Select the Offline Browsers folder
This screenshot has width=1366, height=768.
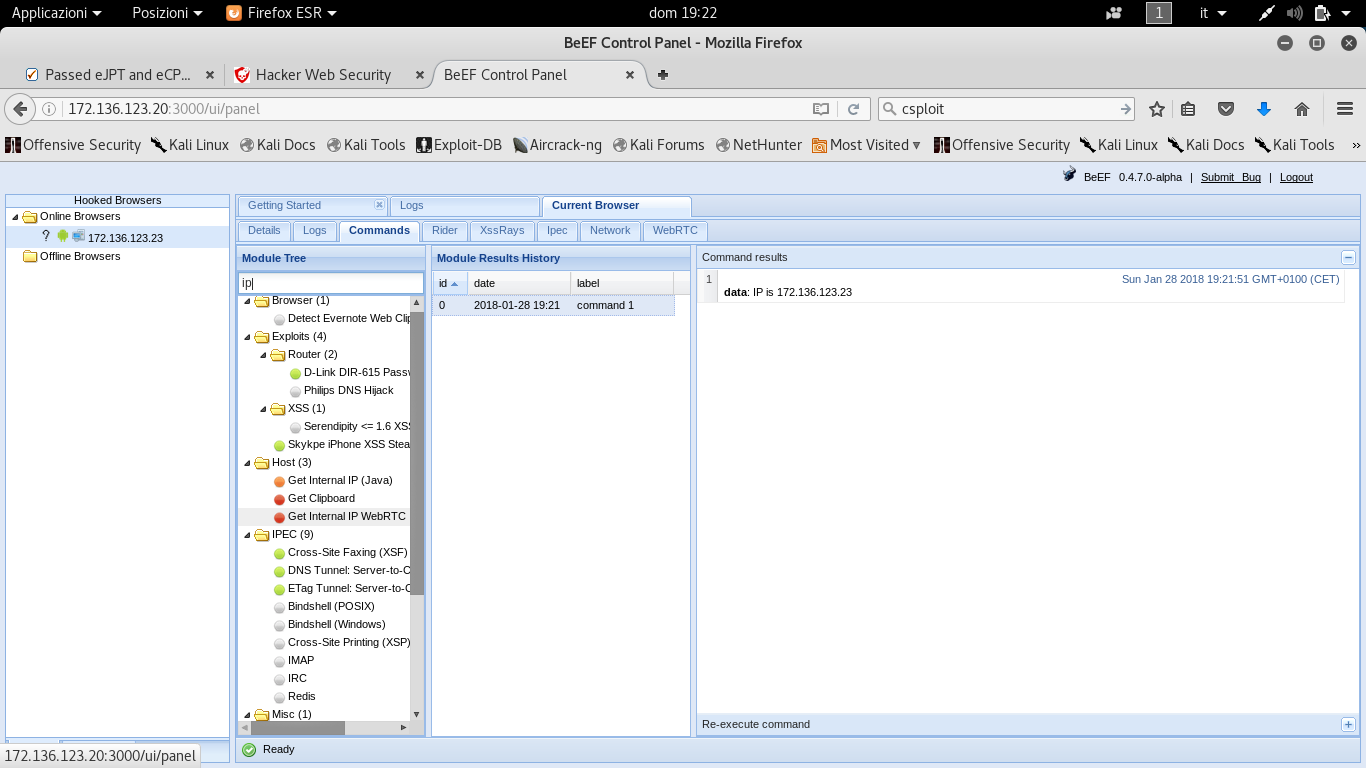click(80, 256)
